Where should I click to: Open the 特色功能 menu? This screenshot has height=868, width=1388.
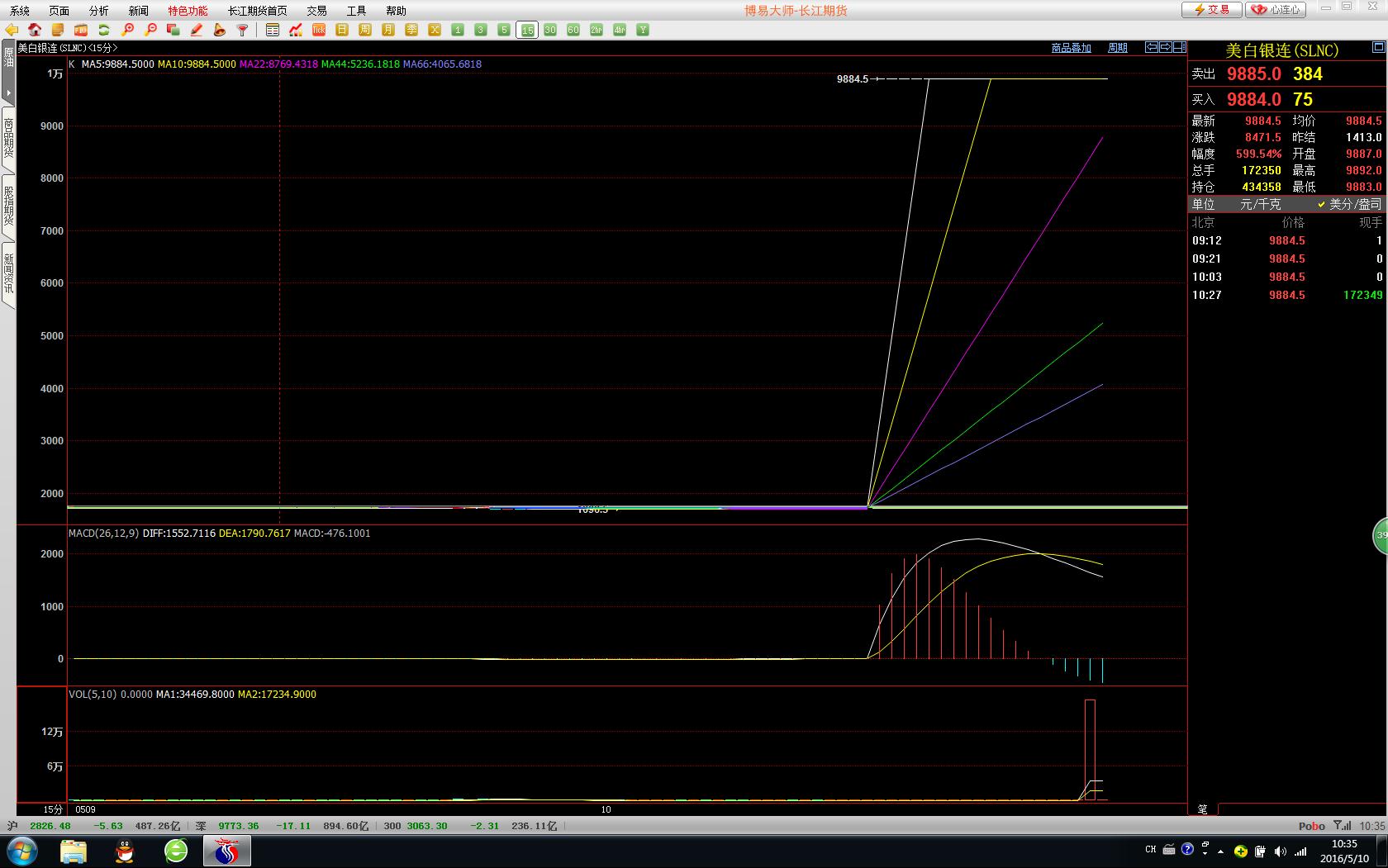point(188,11)
